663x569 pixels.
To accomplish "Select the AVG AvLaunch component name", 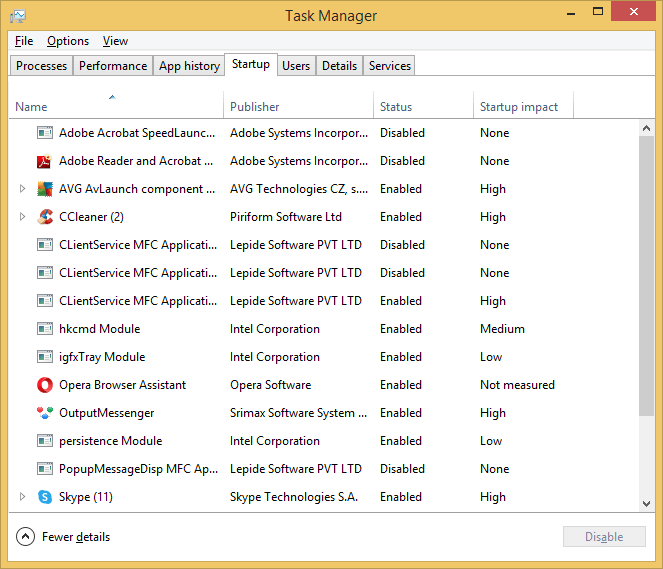I will (x=137, y=189).
